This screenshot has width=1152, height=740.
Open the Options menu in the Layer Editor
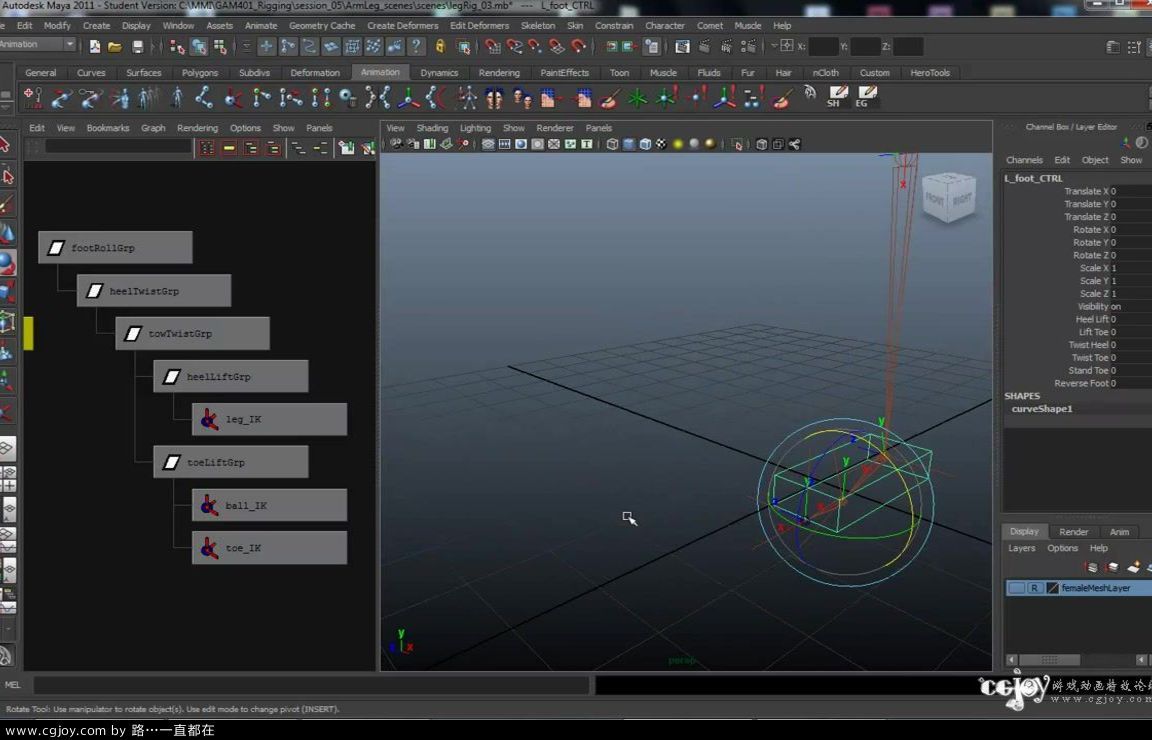click(x=1063, y=548)
